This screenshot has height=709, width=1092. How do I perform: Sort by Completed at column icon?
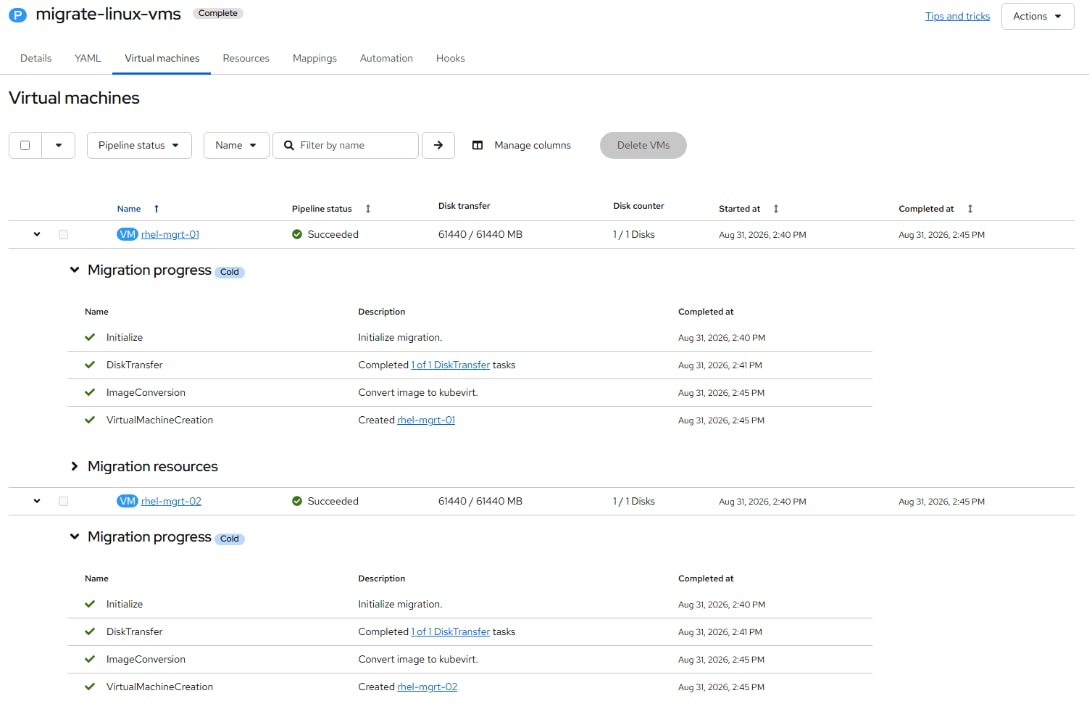point(970,209)
